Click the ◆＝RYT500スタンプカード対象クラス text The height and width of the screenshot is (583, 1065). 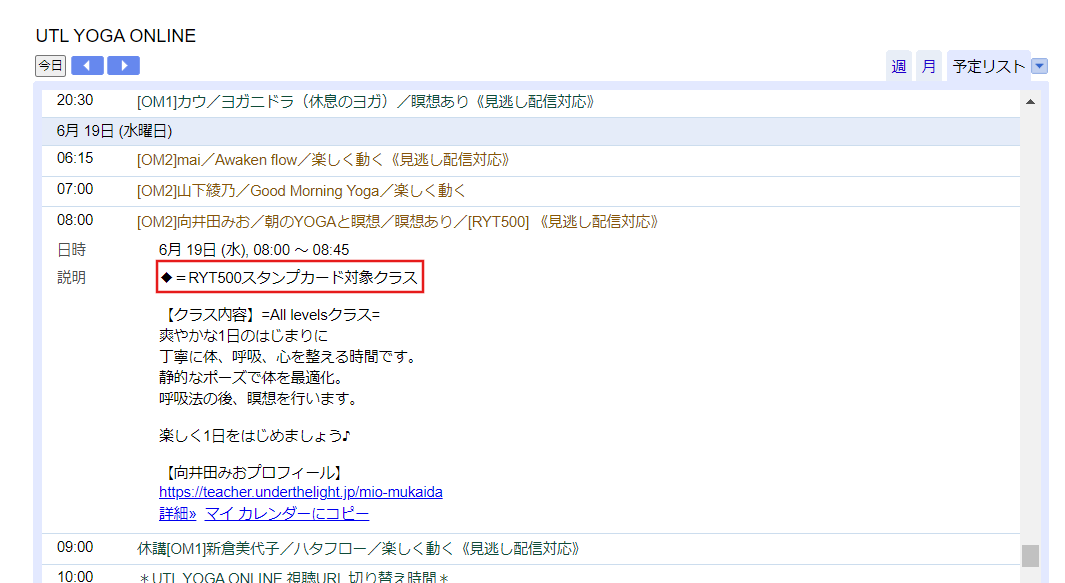pos(290,277)
